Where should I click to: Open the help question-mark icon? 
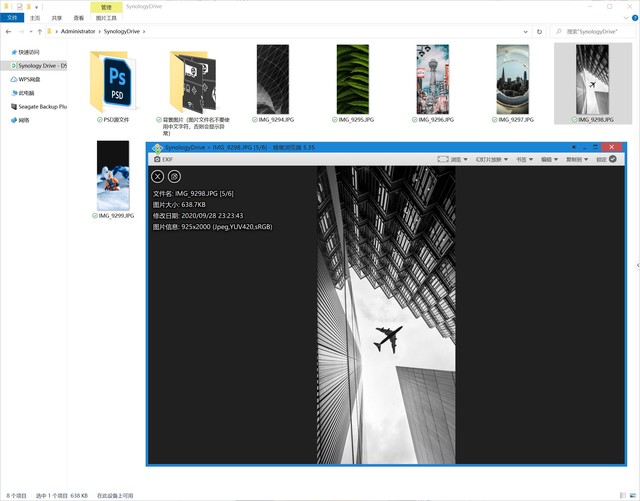pyautogui.click(x=635, y=18)
